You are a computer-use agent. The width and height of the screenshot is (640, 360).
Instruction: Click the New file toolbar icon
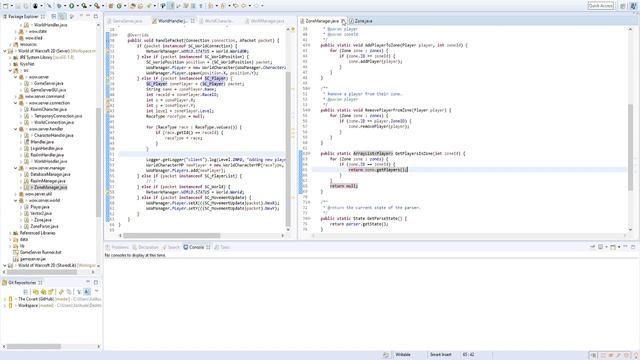(x=6, y=6)
